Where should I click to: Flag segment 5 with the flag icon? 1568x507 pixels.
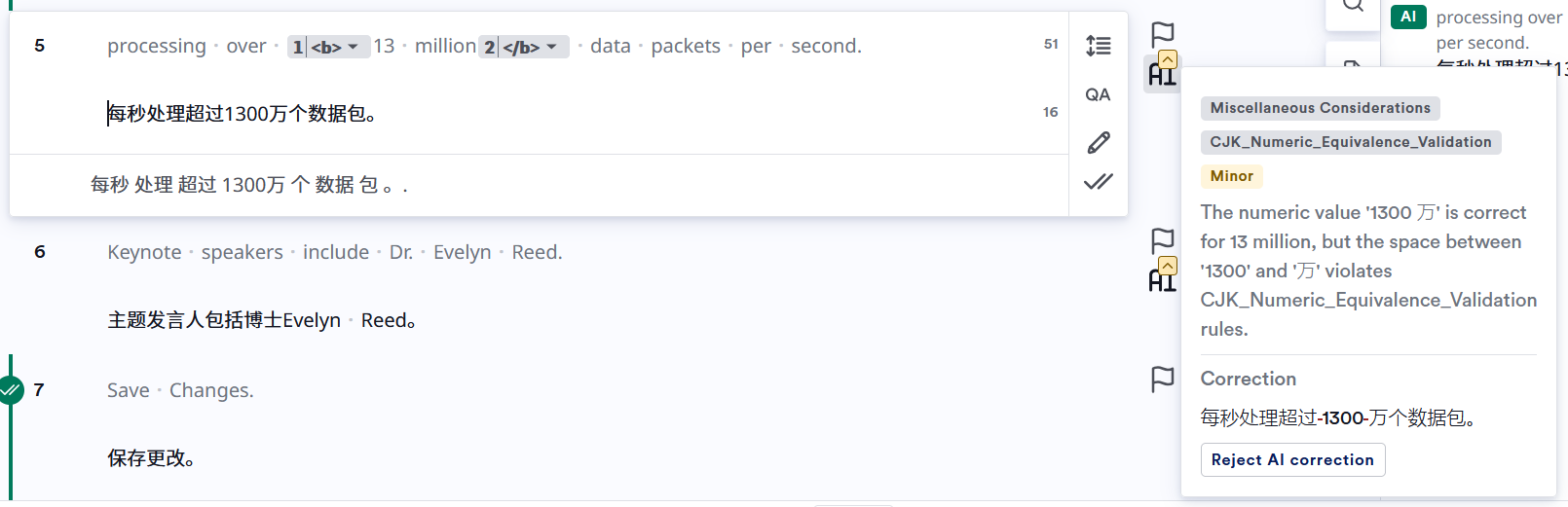pos(1162,34)
